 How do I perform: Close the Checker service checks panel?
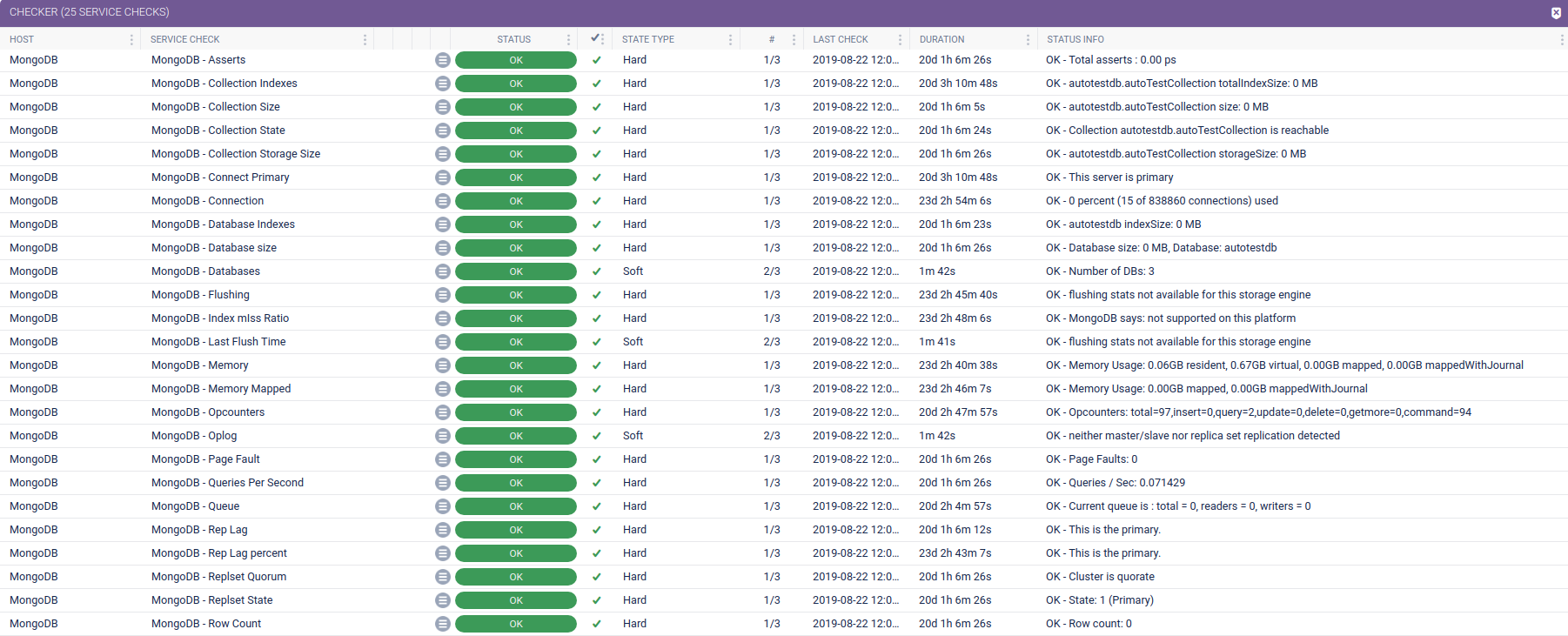coord(1556,12)
